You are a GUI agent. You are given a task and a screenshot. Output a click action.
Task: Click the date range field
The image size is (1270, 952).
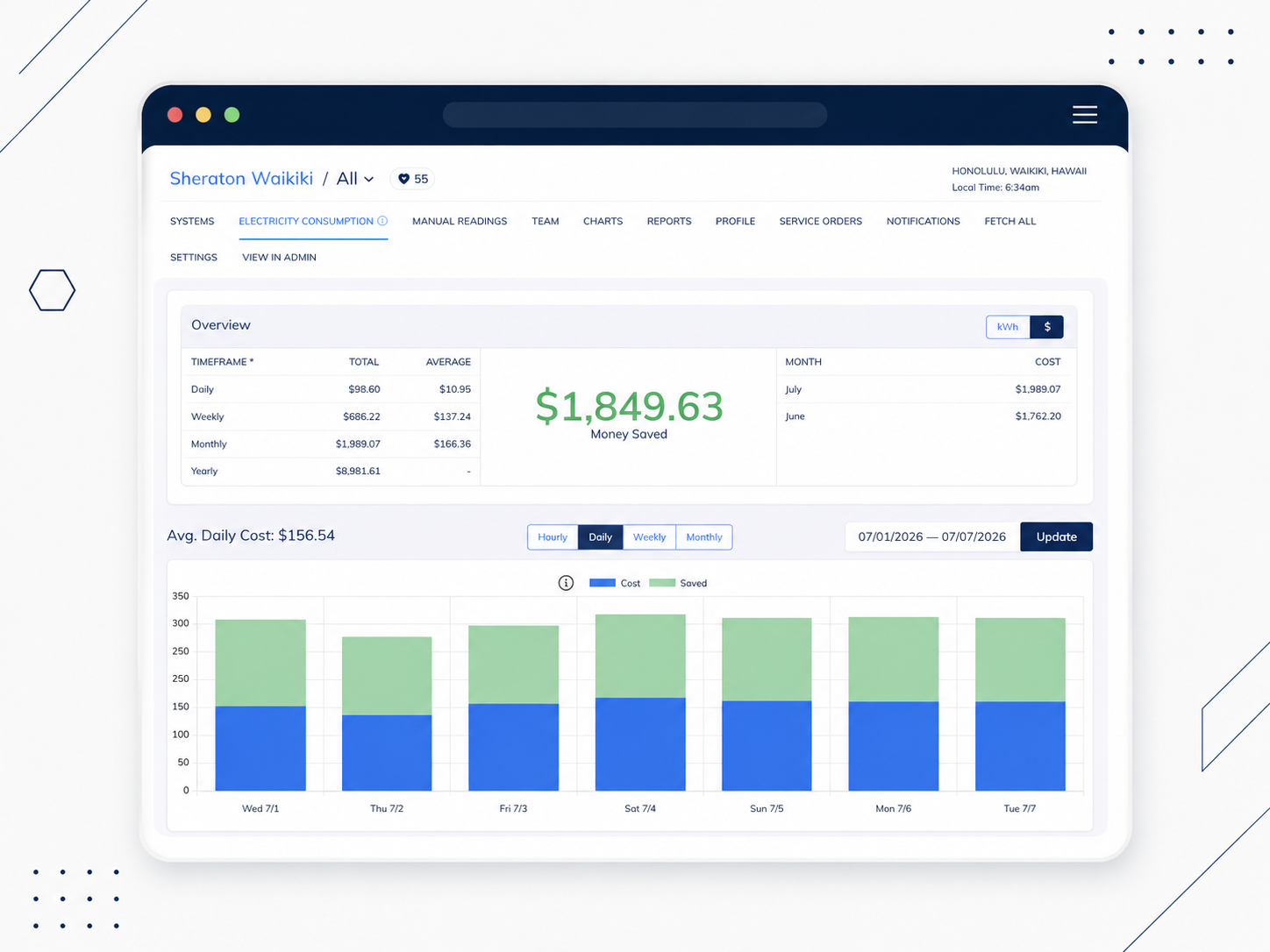932,537
